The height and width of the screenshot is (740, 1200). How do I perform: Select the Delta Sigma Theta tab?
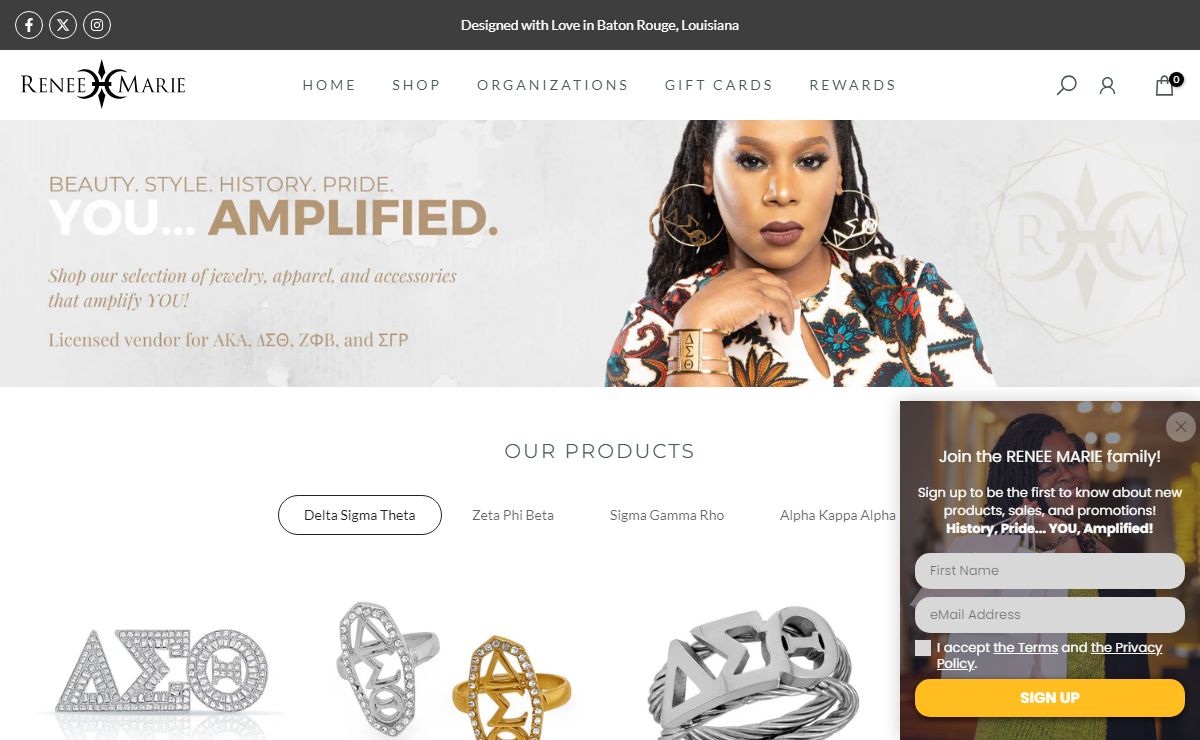point(360,515)
